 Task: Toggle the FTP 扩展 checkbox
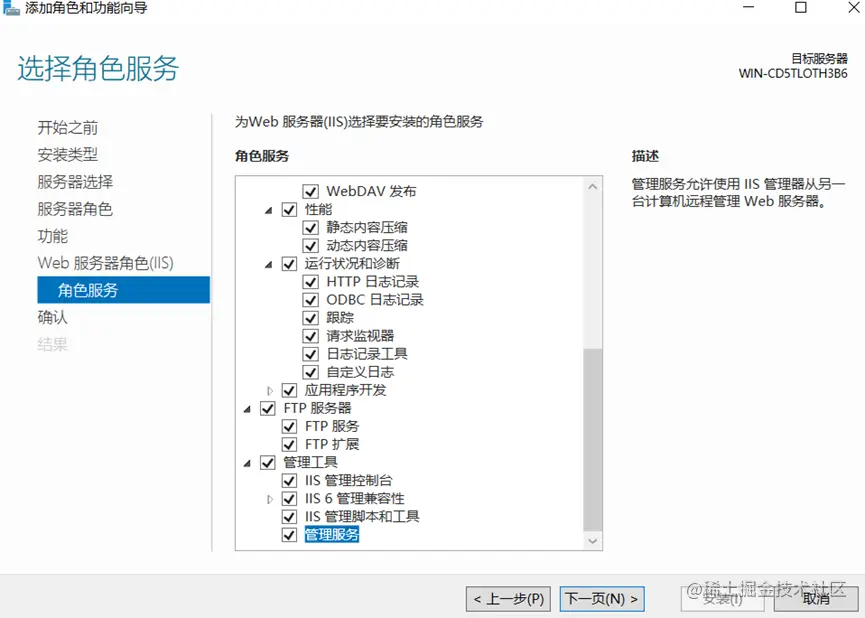click(x=289, y=445)
